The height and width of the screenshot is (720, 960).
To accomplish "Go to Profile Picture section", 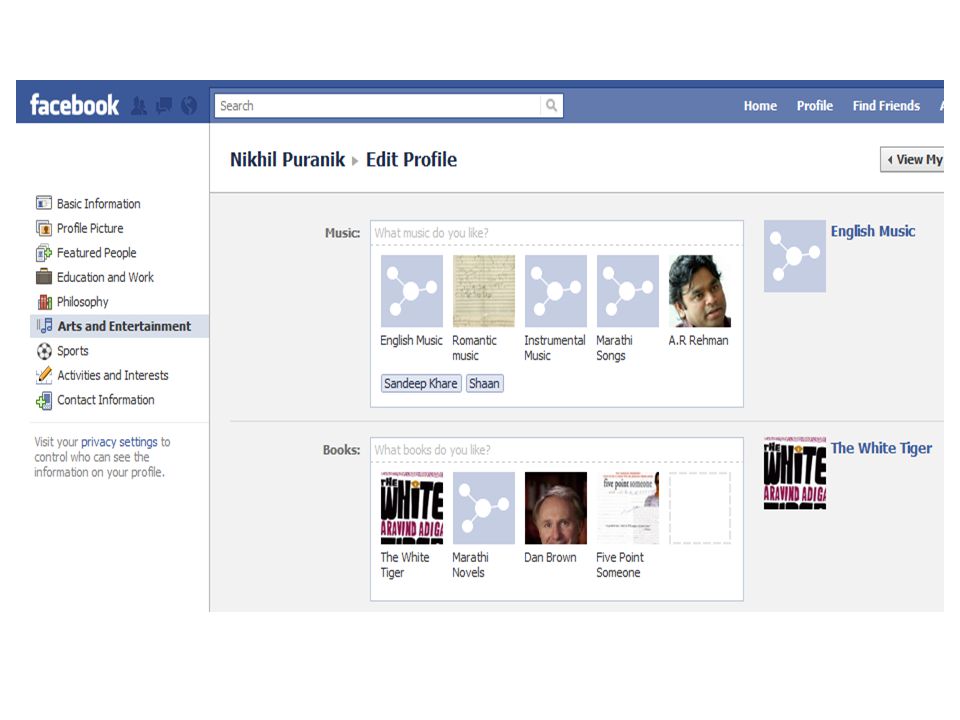I will (x=90, y=228).
